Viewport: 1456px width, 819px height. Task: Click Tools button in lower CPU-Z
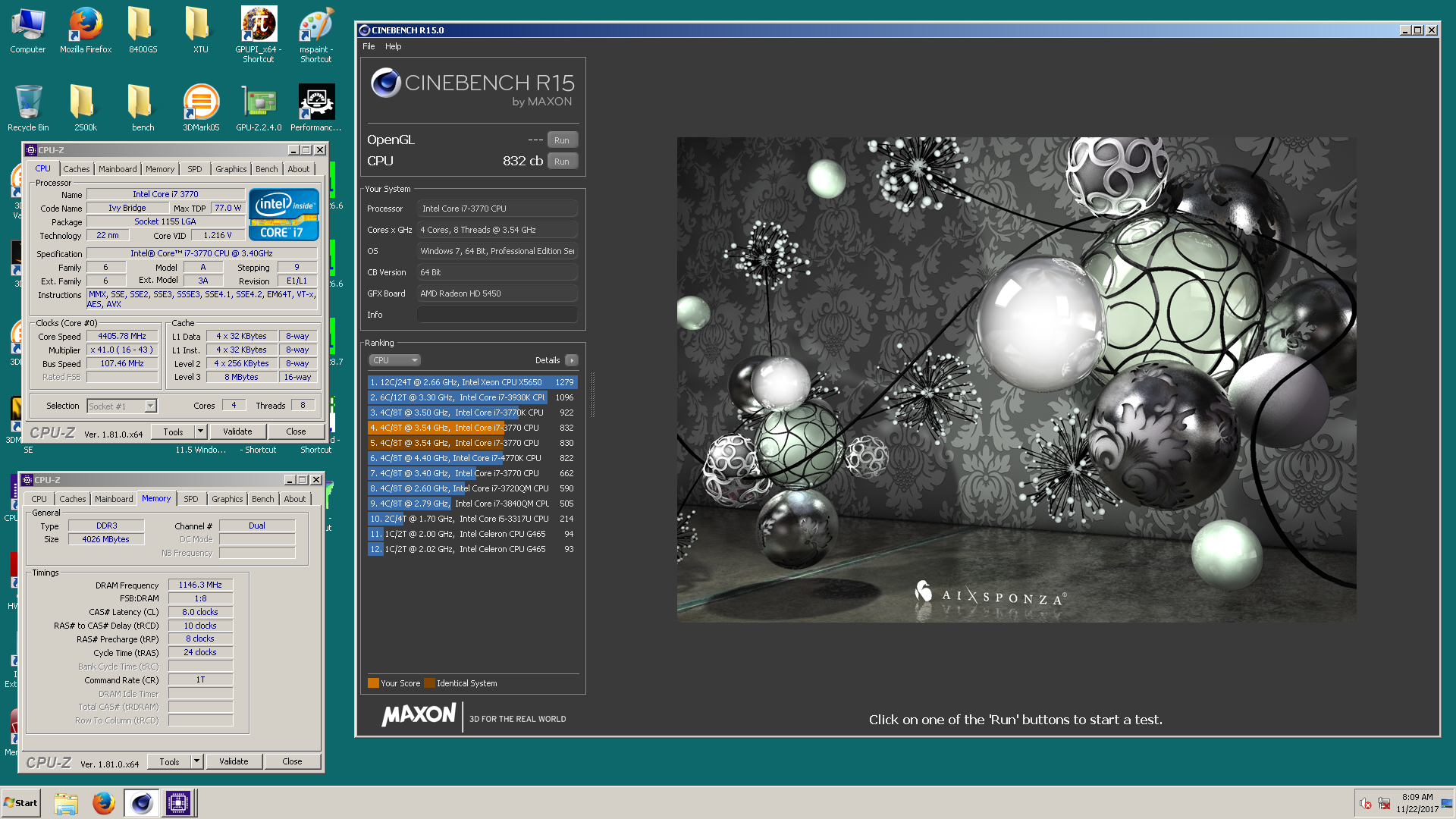click(x=169, y=762)
